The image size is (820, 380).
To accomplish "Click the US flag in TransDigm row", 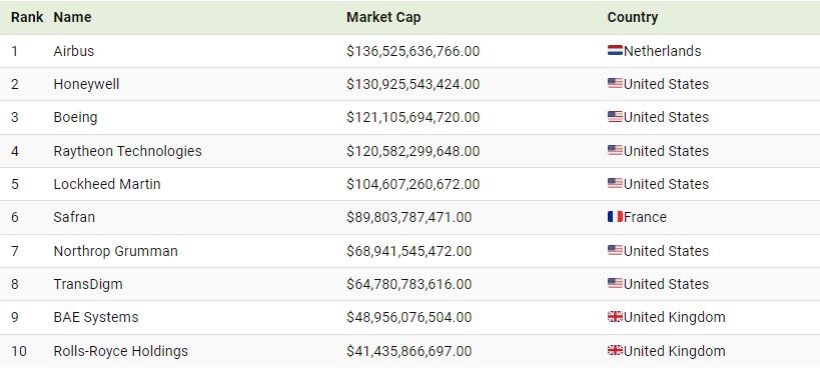I will point(615,284).
